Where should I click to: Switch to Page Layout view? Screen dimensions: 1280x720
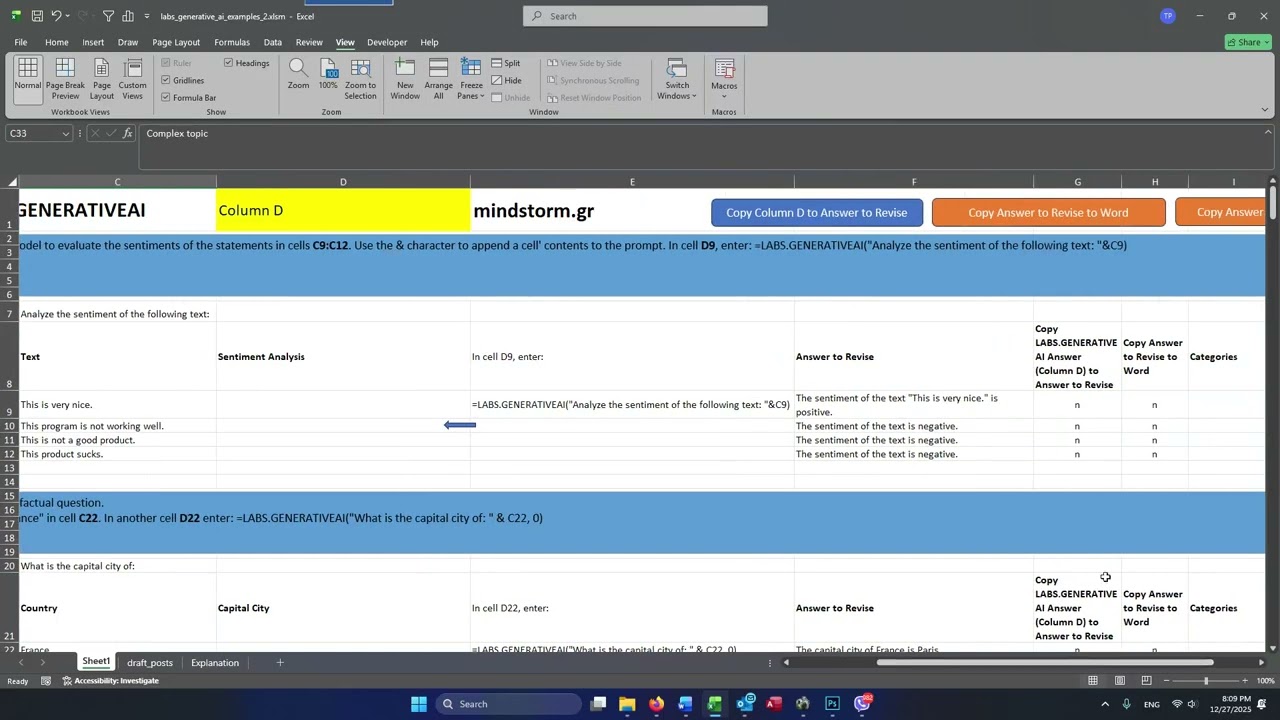coord(101,79)
